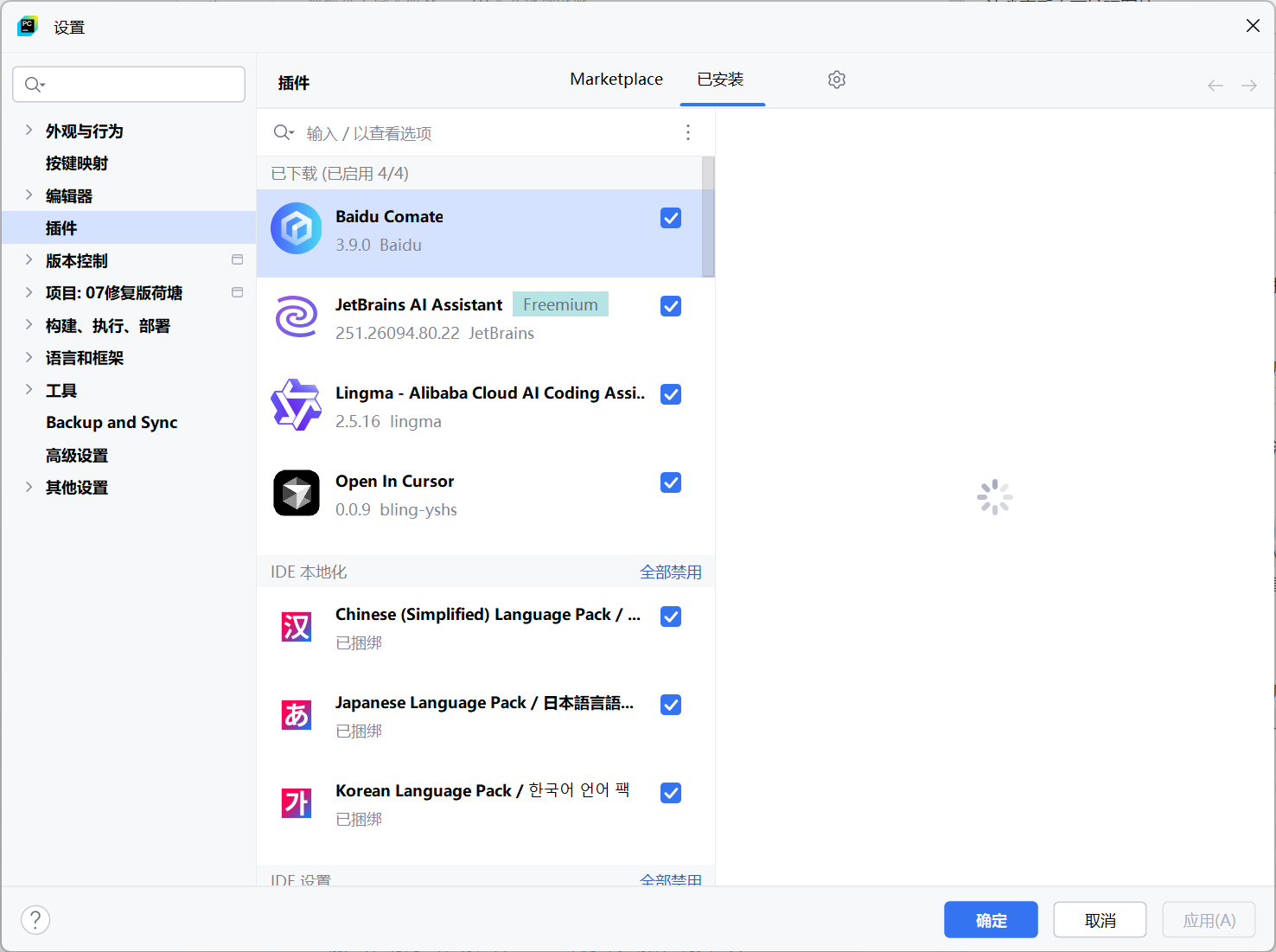Click the plugin list vertical scrollbar
This screenshot has height=952, width=1276.
(708, 216)
